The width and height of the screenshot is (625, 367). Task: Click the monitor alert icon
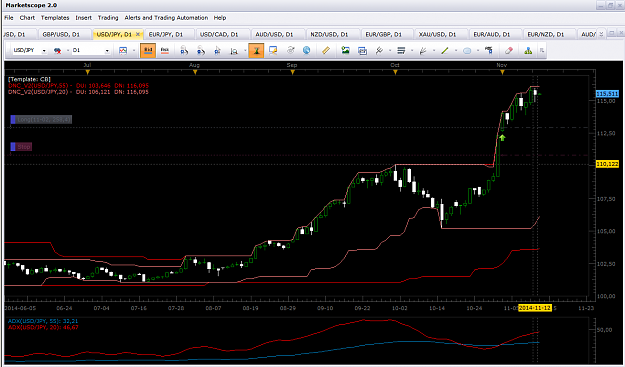pyautogui.click(x=273, y=51)
